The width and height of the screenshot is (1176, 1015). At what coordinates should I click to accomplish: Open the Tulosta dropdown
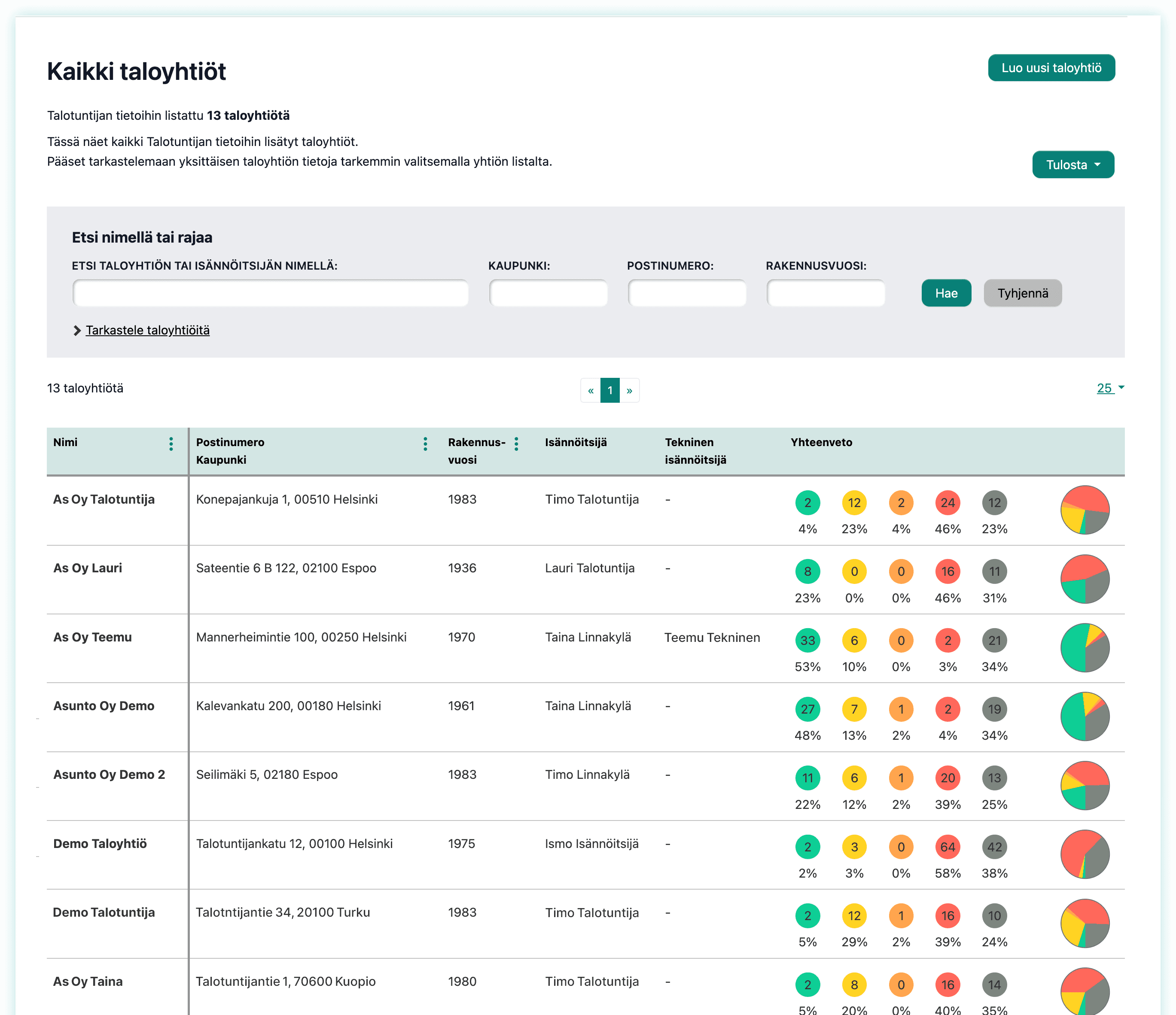[x=1073, y=164]
